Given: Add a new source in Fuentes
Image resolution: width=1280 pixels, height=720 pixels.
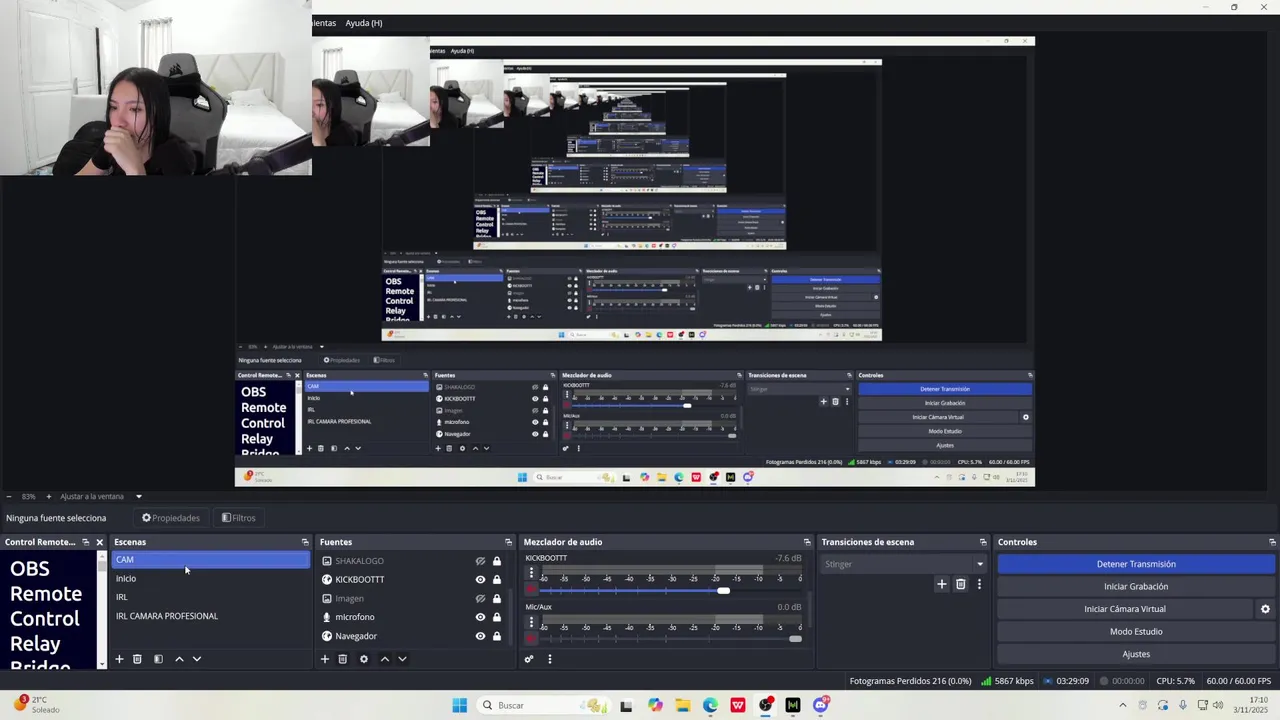Looking at the screenshot, I should (x=324, y=659).
